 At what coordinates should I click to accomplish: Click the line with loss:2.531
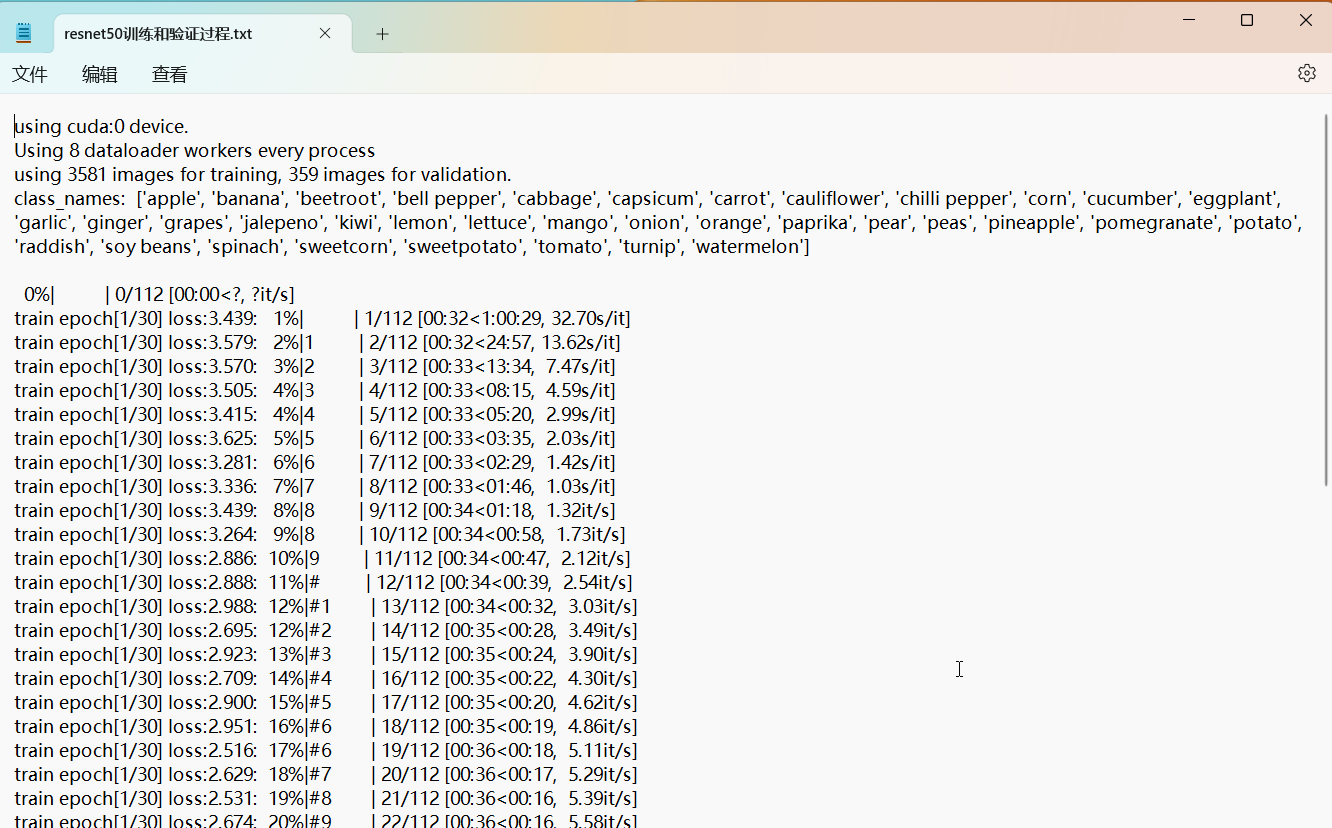click(x=326, y=799)
